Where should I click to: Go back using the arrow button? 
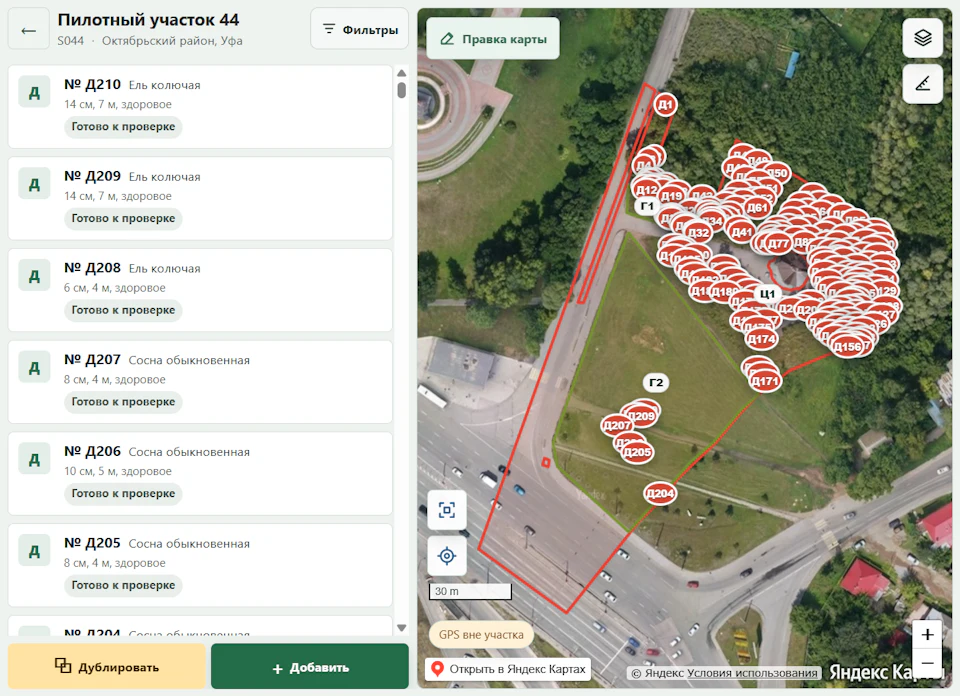(x=28, y=29)
